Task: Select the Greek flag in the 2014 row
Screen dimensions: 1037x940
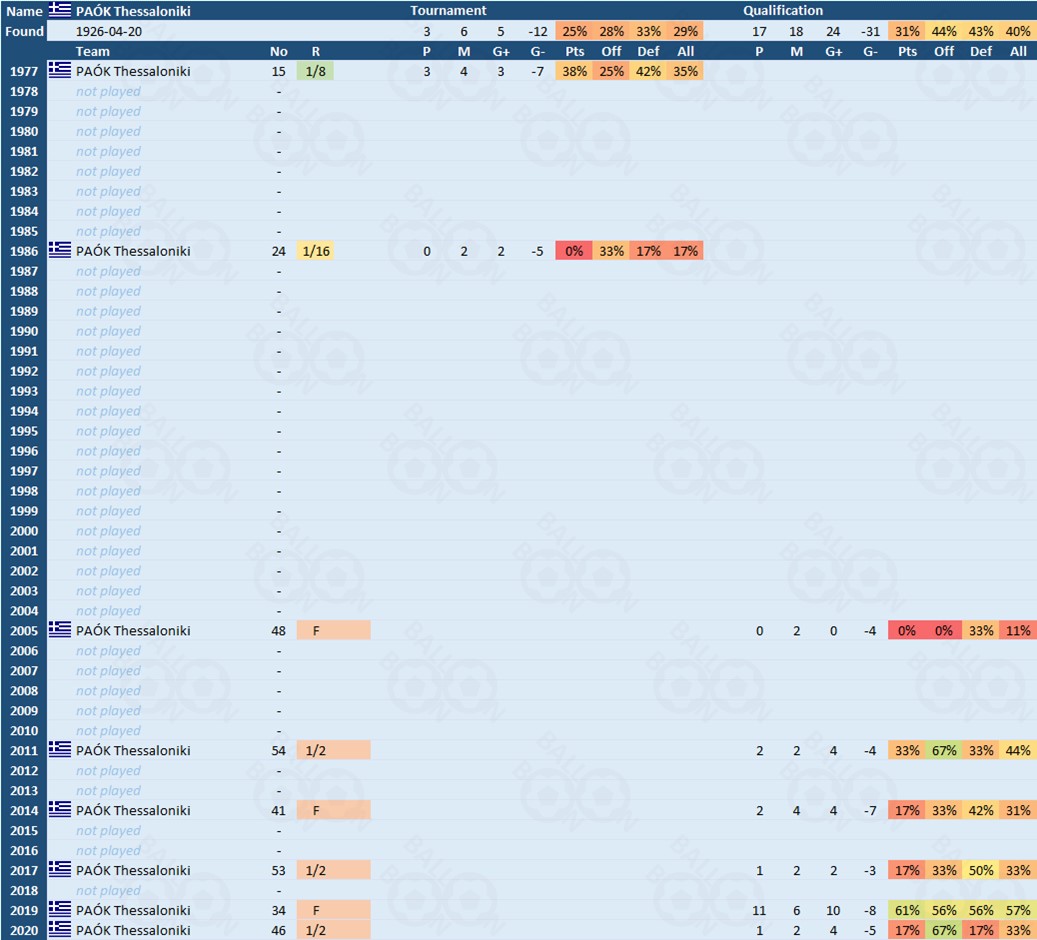Action: tap(60, 811)
